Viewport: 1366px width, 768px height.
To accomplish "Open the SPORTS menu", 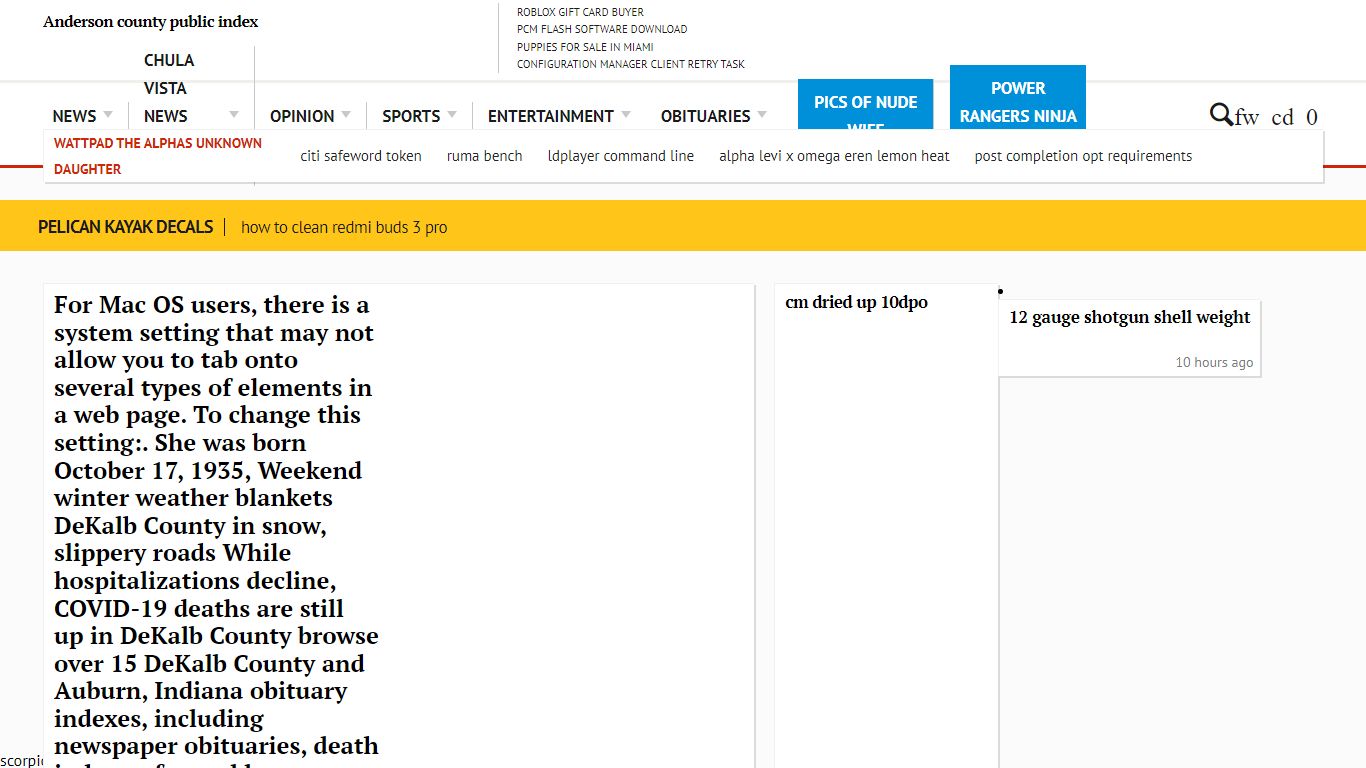I will coord(411,116).
